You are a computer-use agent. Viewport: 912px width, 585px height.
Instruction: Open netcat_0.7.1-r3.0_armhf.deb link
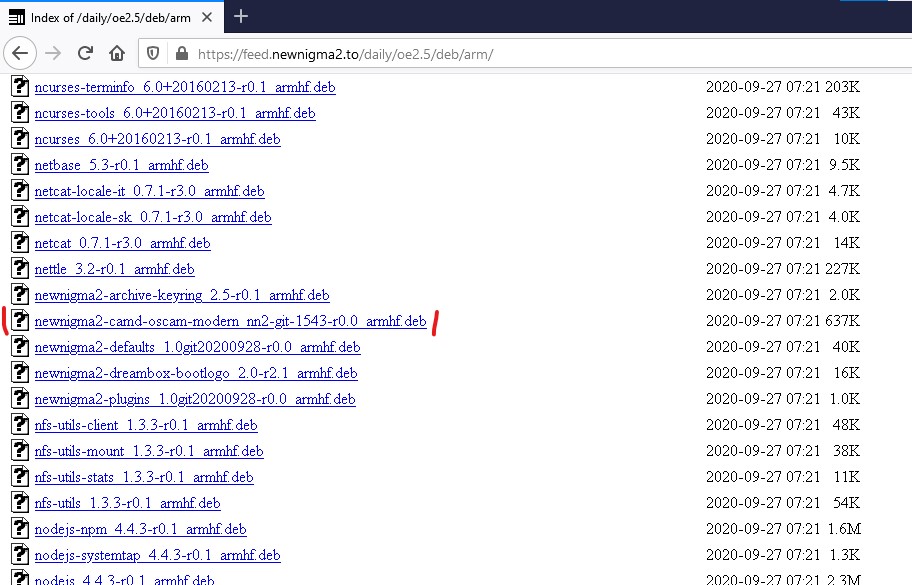122,244
